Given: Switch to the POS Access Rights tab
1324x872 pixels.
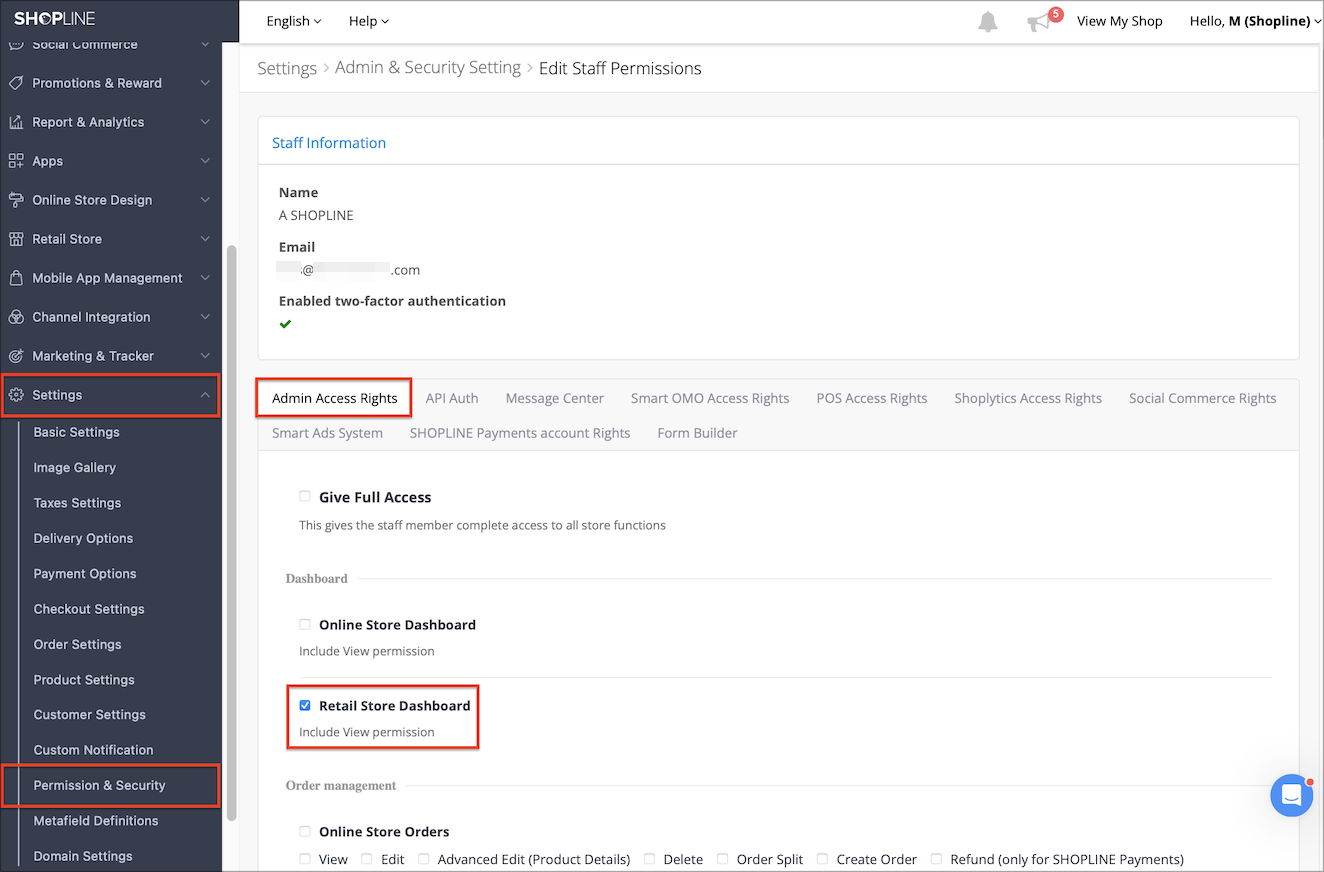Looking at the screenshot, I should 872,398.
